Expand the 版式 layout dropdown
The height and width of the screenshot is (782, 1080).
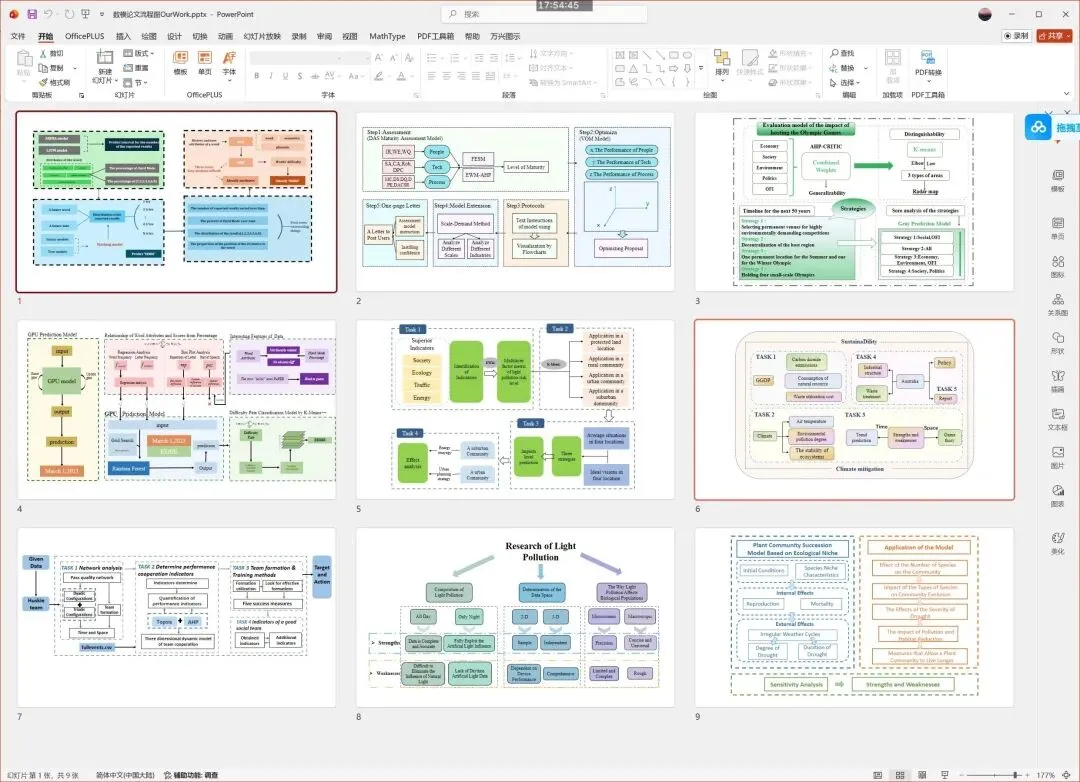tap(139, 53)
